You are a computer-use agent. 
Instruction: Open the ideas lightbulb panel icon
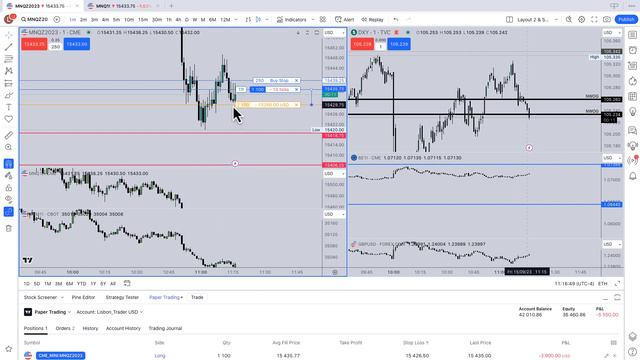click(632, 111)
